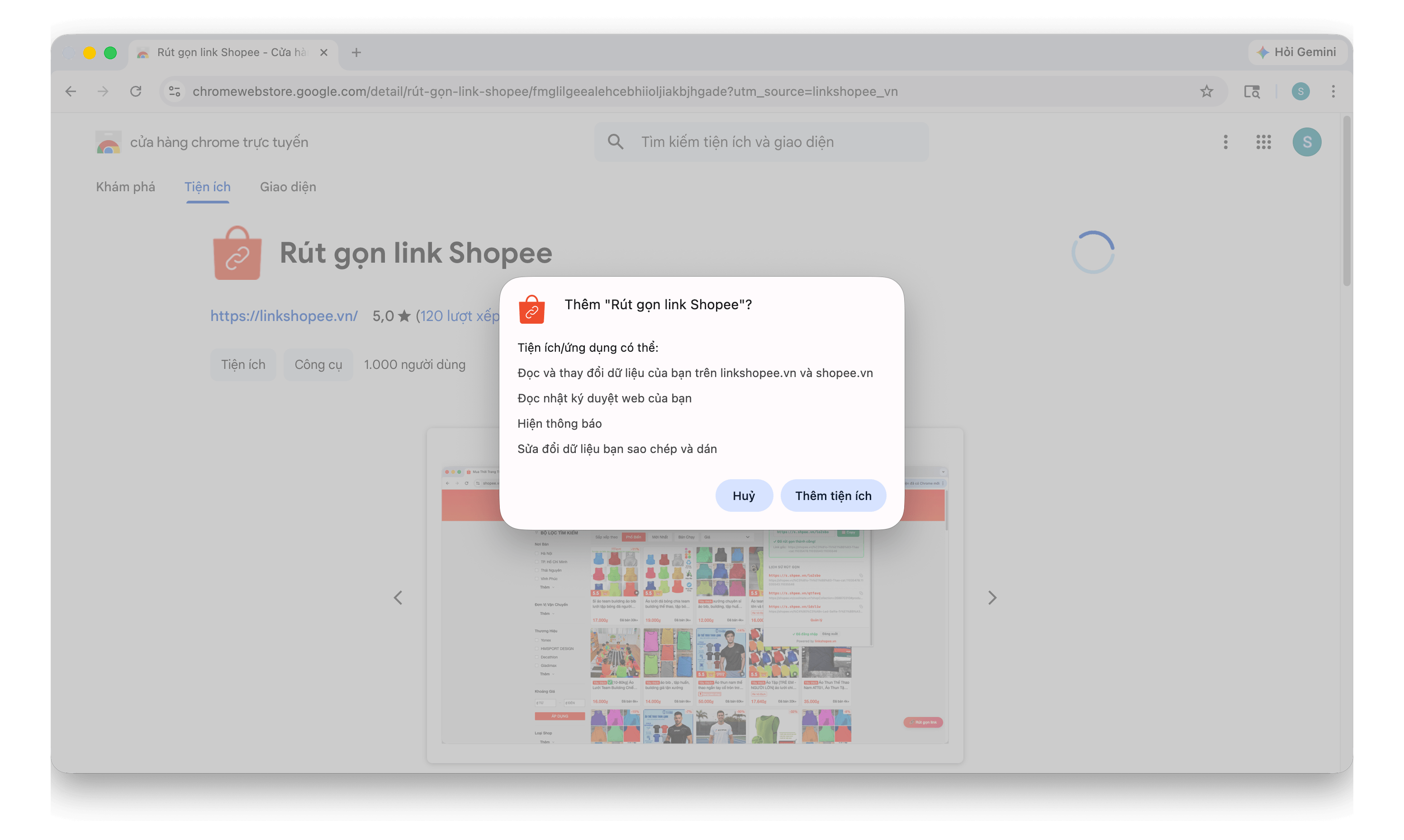Click the Sửa đổi dữ liệu permission line
Image resolution: width=1404 pixels, height=840 pixels.
click(x=617, y=449)
